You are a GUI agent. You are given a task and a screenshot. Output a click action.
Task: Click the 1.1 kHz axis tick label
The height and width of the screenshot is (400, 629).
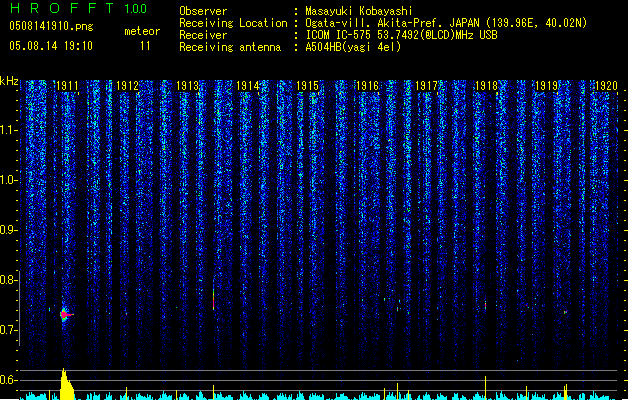(8, 130)
